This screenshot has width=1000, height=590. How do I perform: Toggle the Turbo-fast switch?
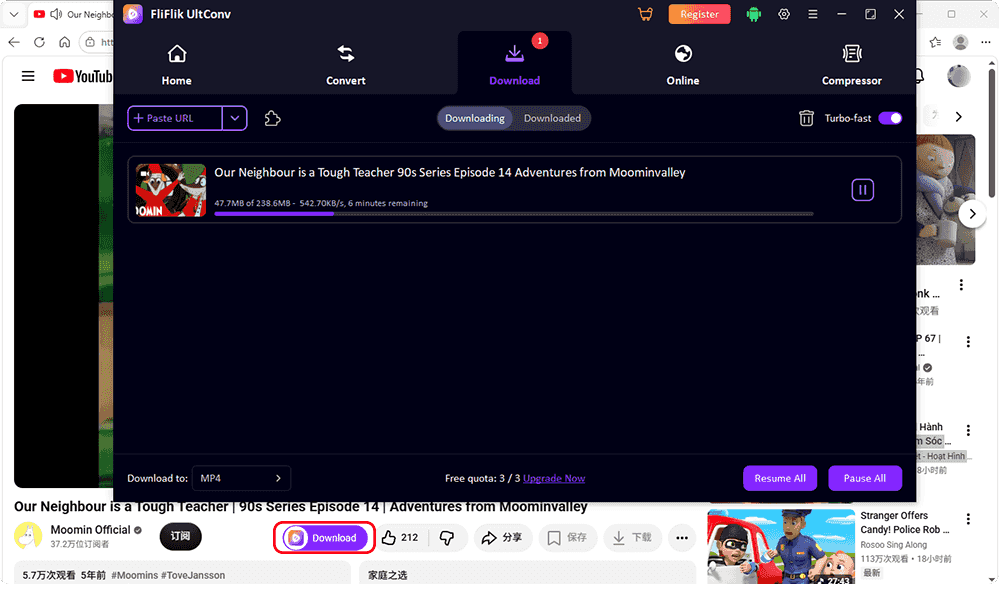click(x=890, y=118)
